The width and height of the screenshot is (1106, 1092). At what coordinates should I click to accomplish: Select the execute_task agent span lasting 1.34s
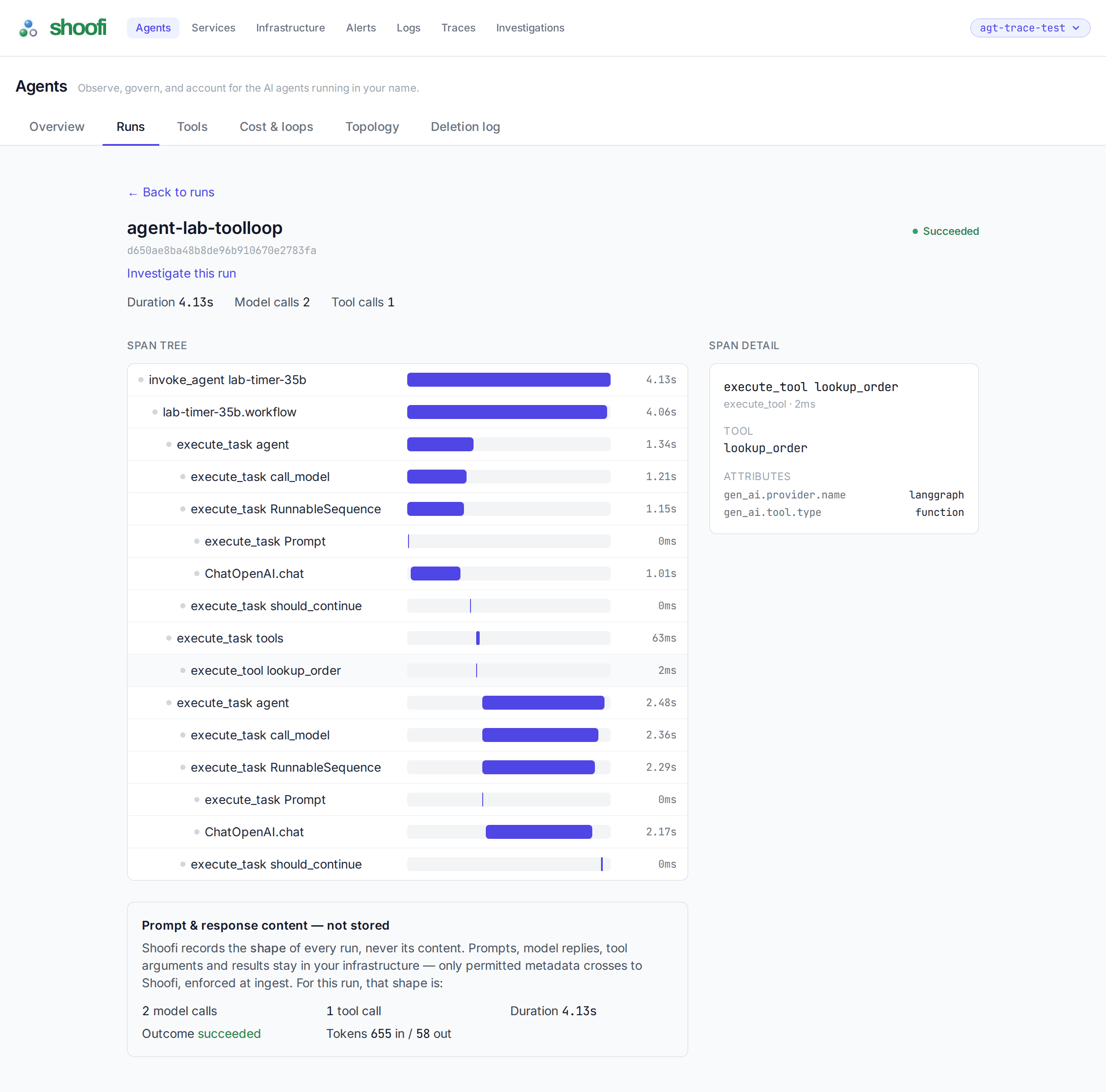pyautogui.click(x=407, y=445)
